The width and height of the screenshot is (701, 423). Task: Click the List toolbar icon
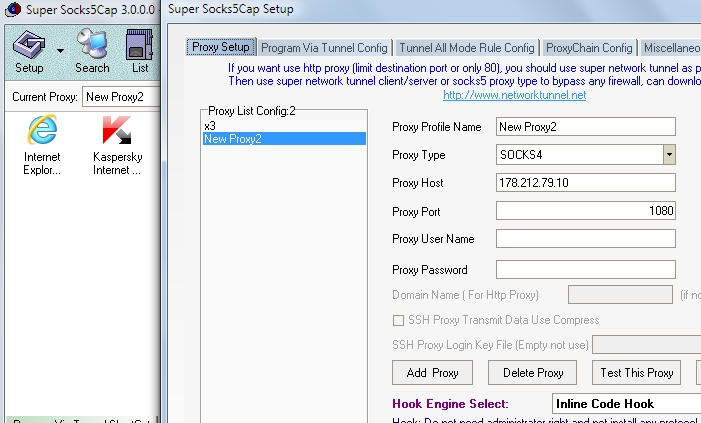click(x=140, y=51)
